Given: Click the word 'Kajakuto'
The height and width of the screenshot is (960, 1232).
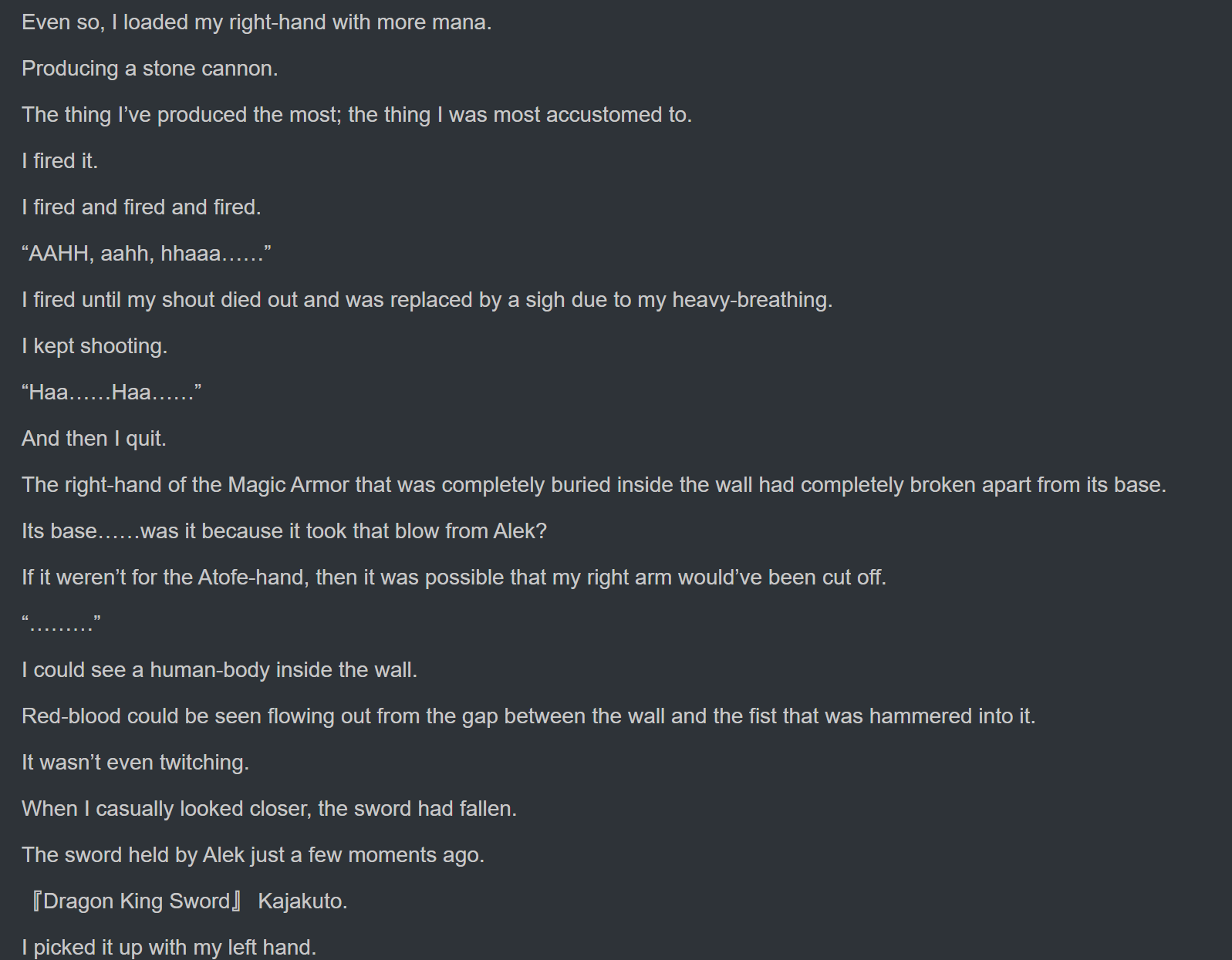Looking at the screenshot, I should pos(301,901).
